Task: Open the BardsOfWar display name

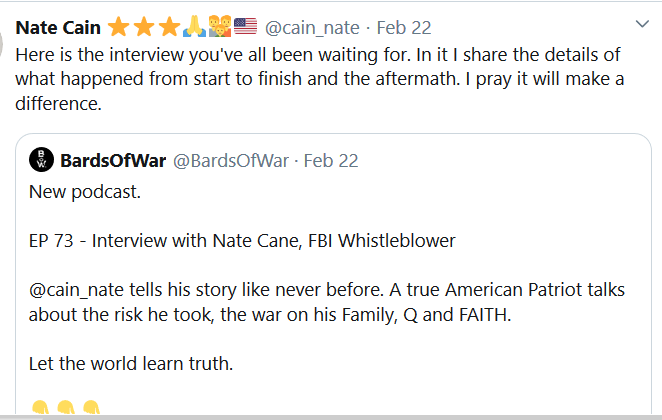Action: tap(113, 161)
